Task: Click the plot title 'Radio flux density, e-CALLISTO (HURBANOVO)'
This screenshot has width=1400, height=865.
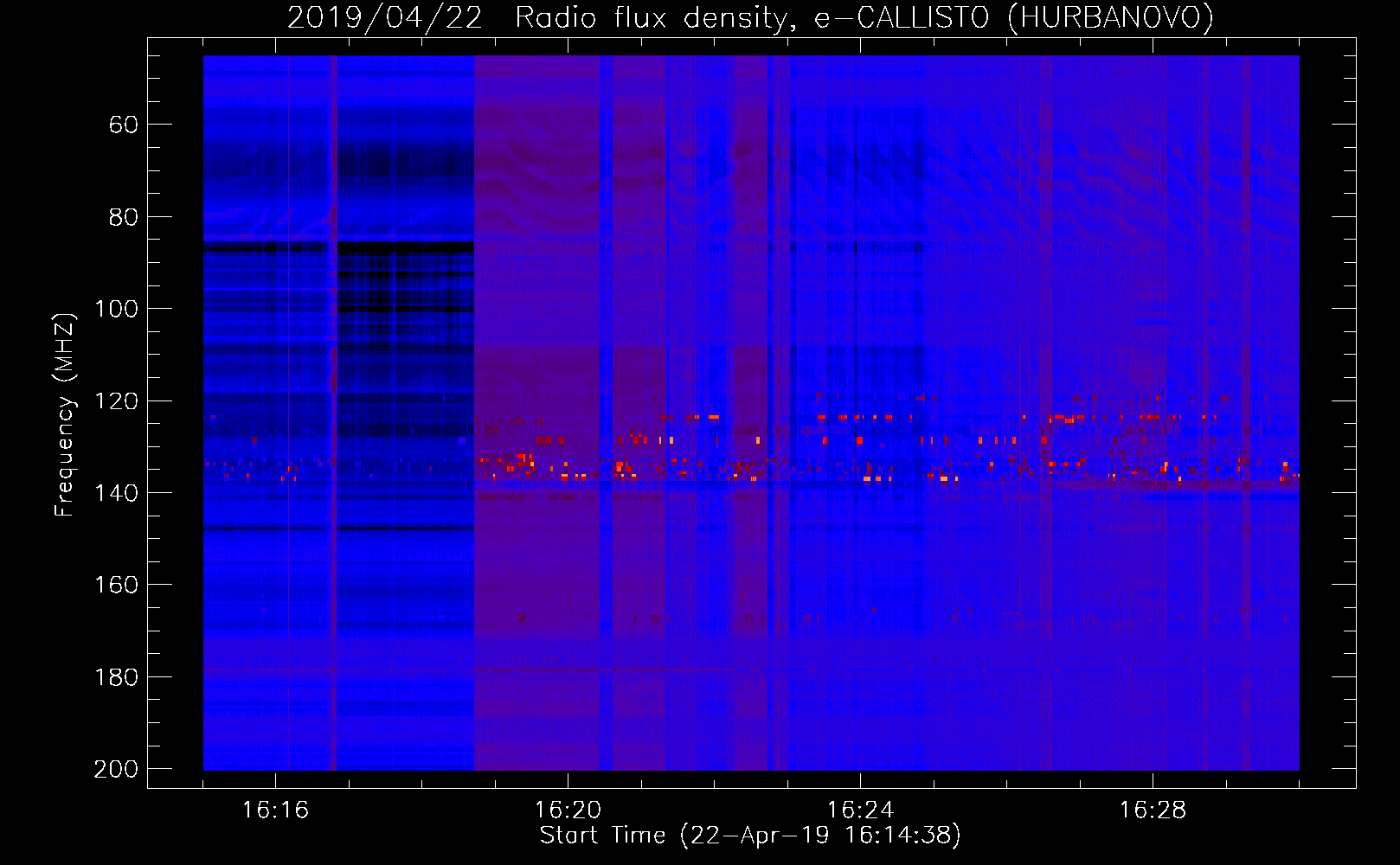Action: coord(864,17)
